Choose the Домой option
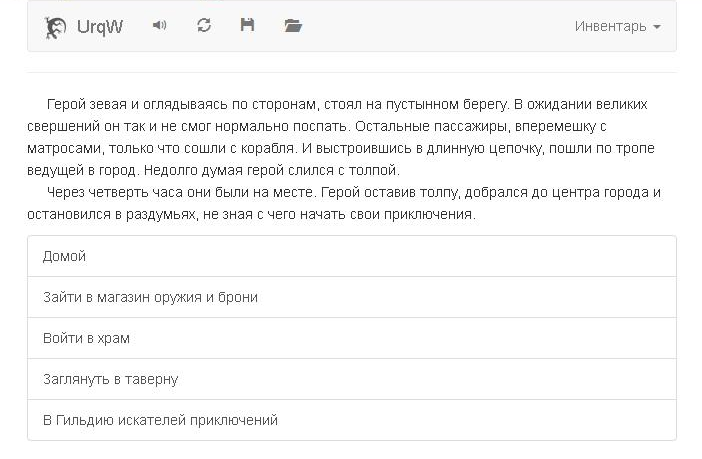Screen dimensions: 702x459 coord(65,256)
